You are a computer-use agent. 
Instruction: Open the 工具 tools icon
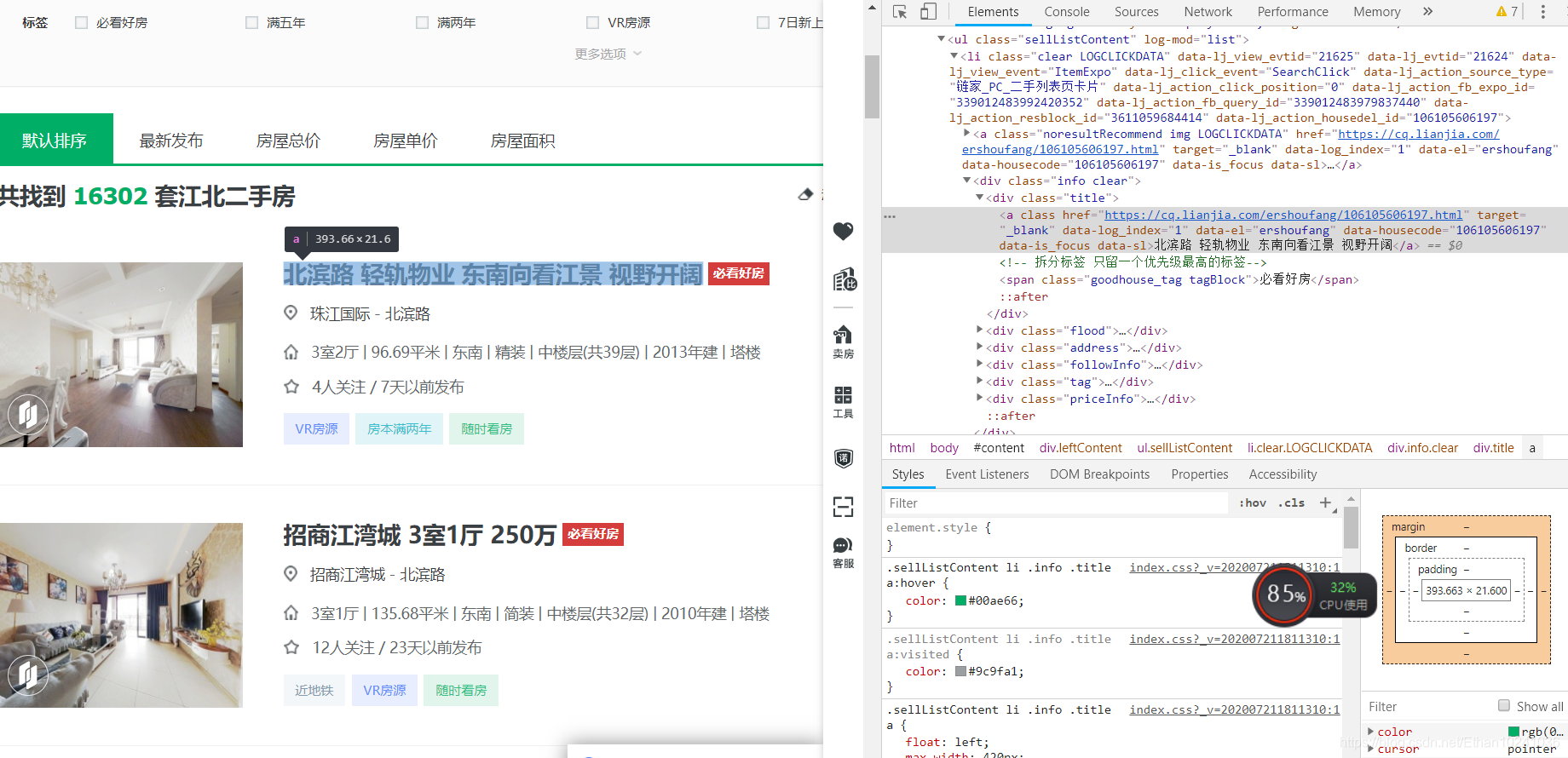pyautogui.click(x=843, y=402)
